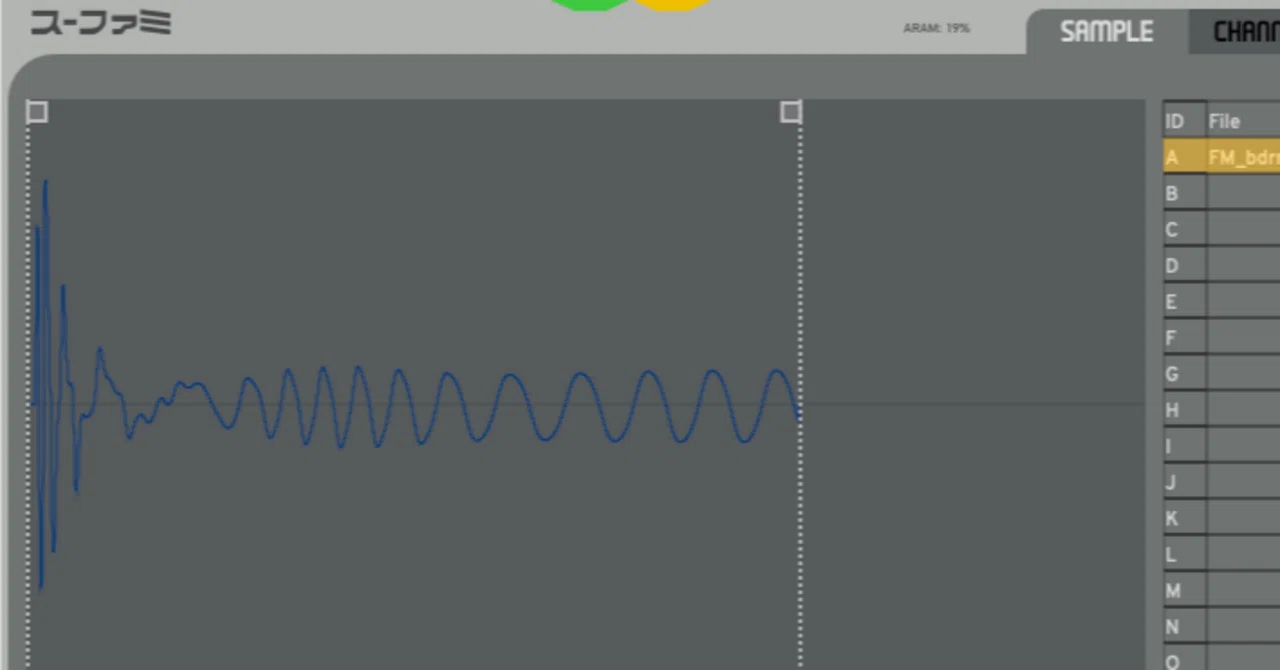The width and height of the screenshot is (1280, 670).
Task: Select sample slot J
Action: [1221, 482]
